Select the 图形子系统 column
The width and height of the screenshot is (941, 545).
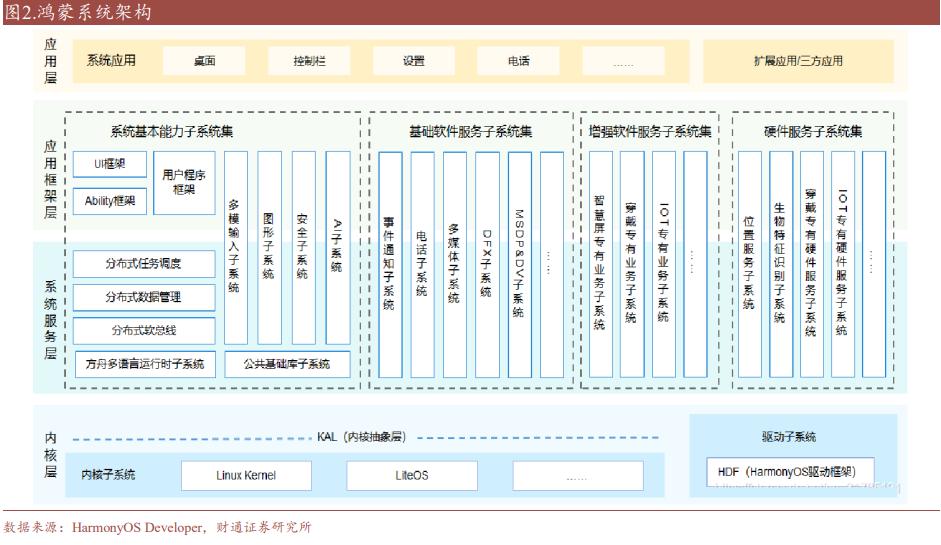269,247
